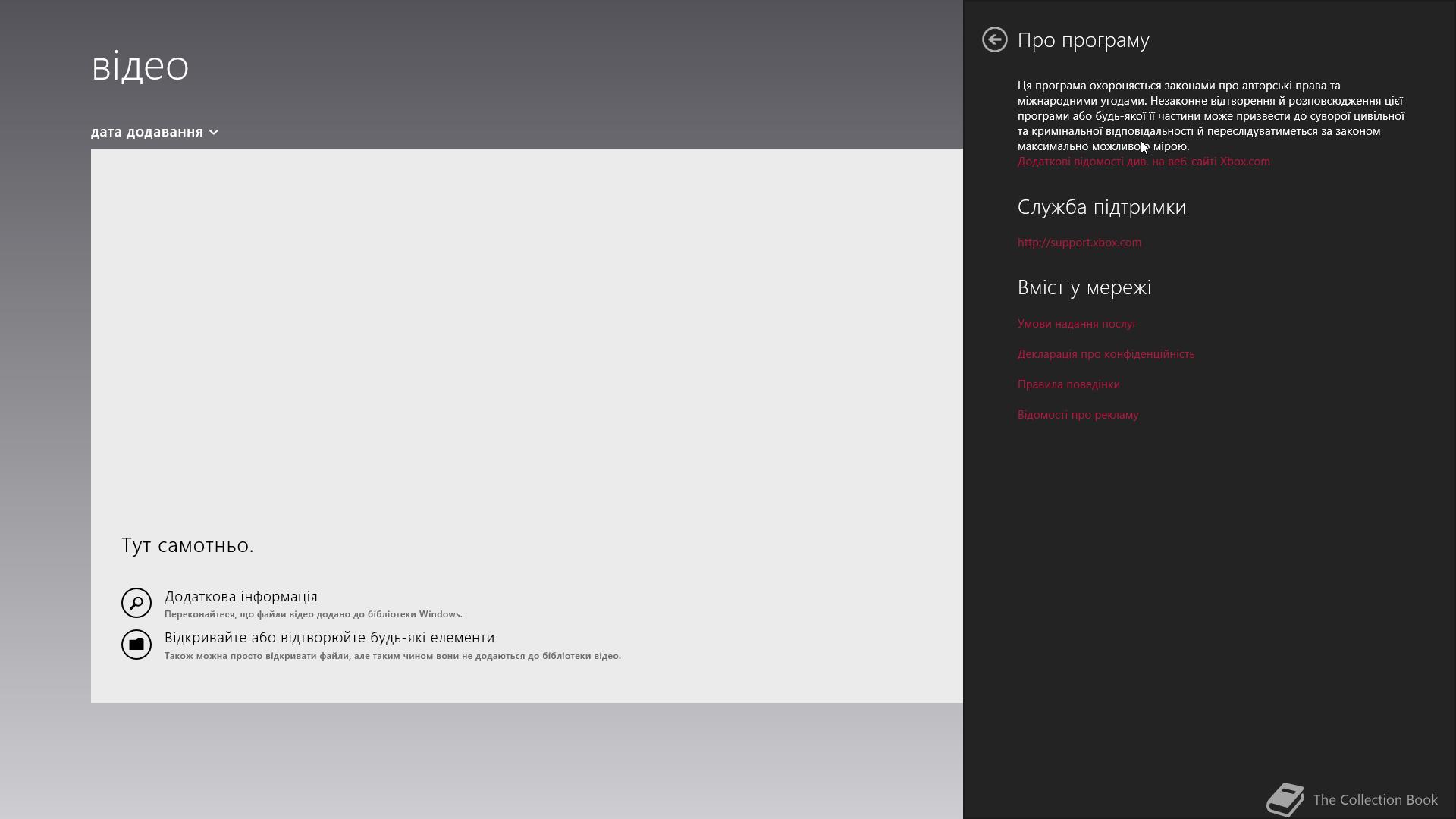Click the Тут самотньо. message
The height and width of the screenshot is (819, 1456).
pos(187,545)
